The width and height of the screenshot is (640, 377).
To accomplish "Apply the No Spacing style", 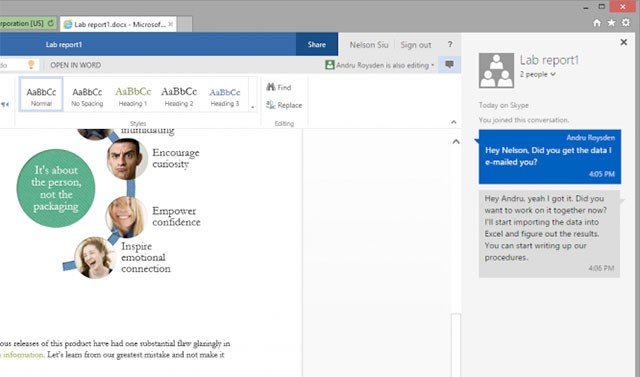I will (x=87, y=97).
